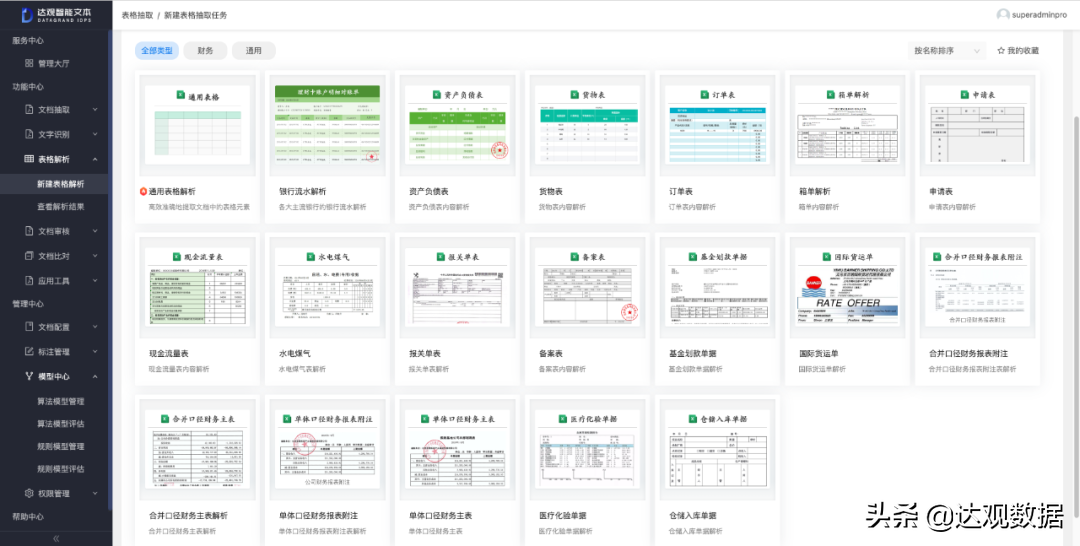The width and height of the screenshot is (1080, 546).
Task: Click the 模型中心 branch icon
Action: pyautogui.click(x=29, y=376)
